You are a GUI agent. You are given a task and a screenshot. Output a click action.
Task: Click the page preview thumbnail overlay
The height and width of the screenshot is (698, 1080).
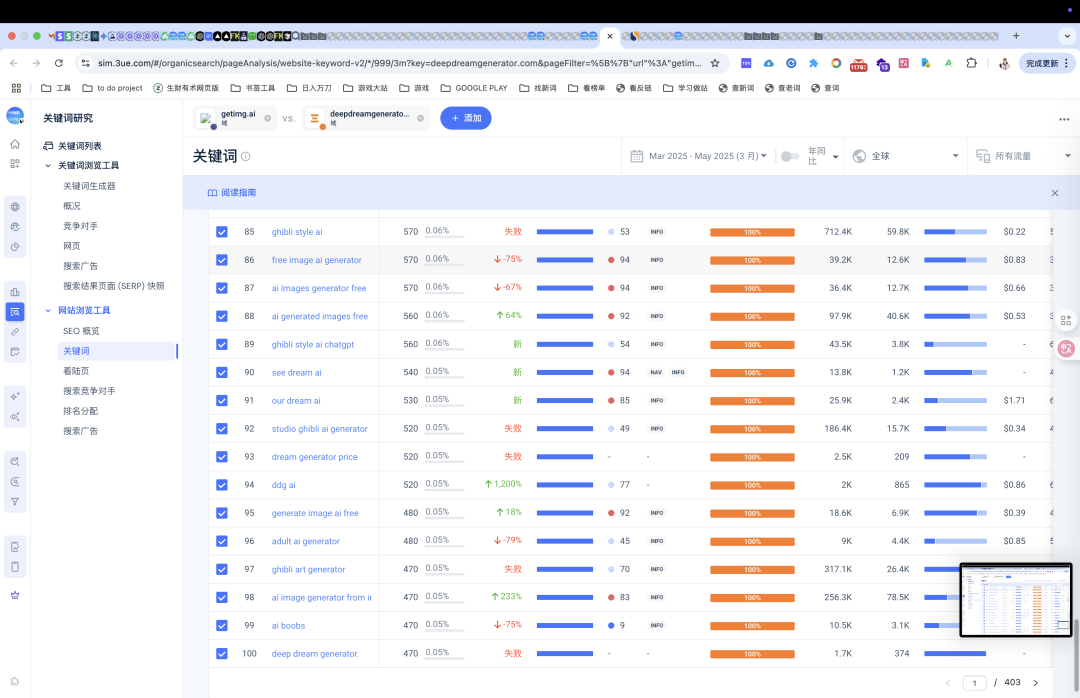pyautogui.click(x=1016, y=600)
